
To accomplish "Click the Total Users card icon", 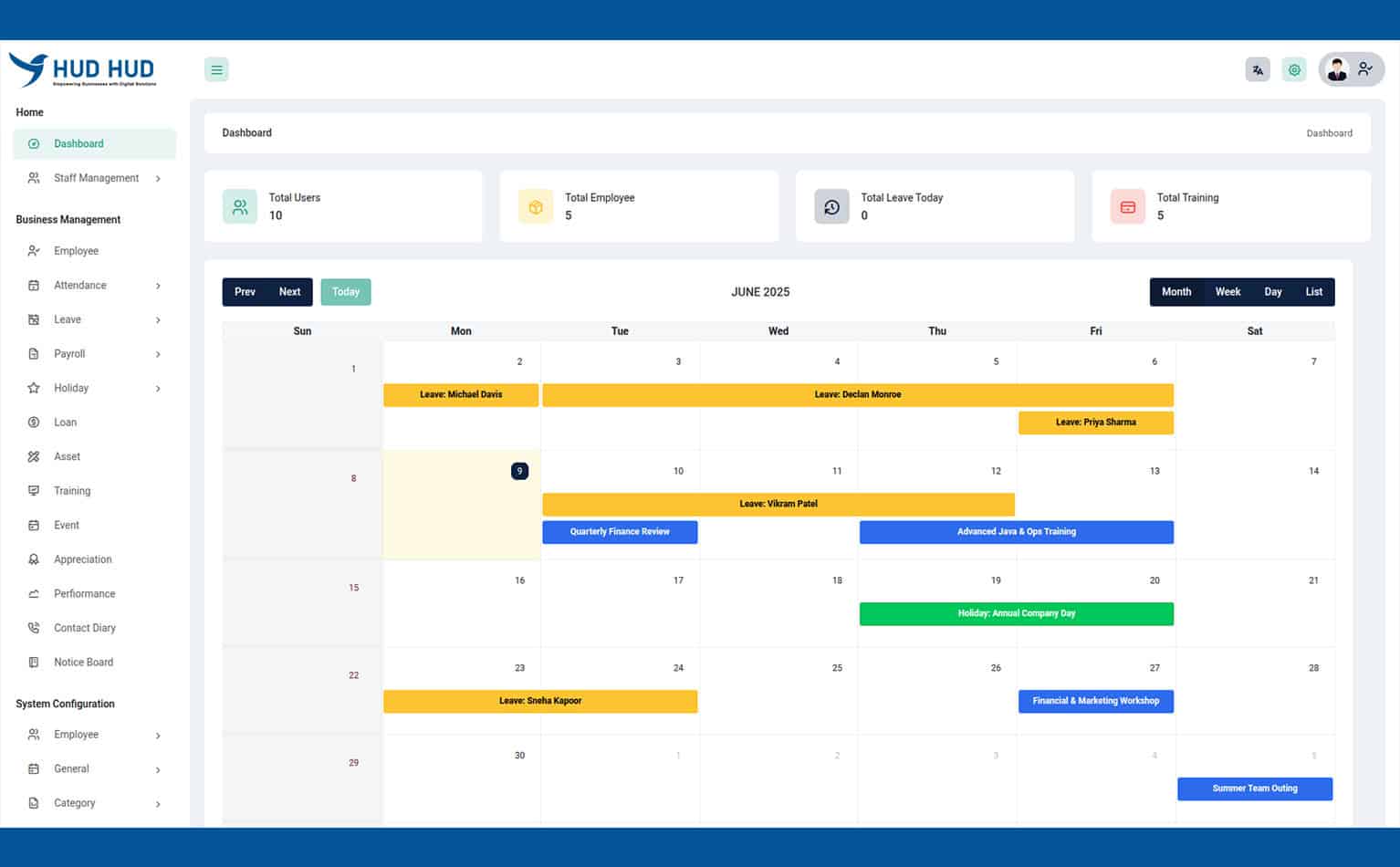I will (x=240, y=207).
